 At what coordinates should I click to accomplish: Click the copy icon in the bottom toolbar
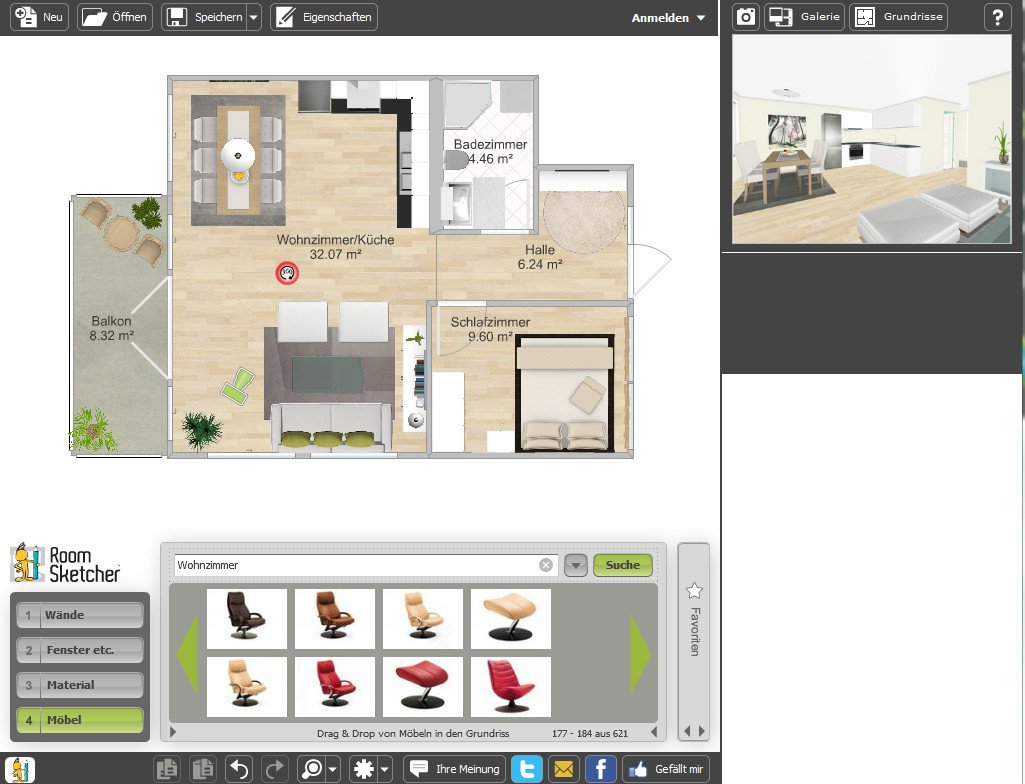click(166, 768)
